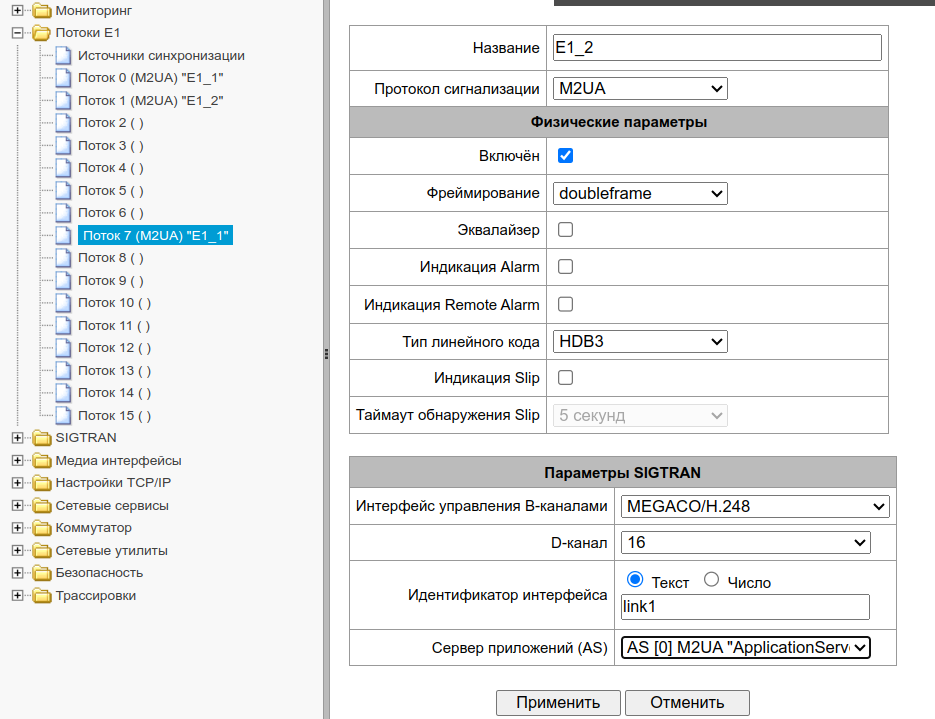Select Поток 0 (M2UA) "E1_1" tree item

pyautogui.click(x=150, y=78)
